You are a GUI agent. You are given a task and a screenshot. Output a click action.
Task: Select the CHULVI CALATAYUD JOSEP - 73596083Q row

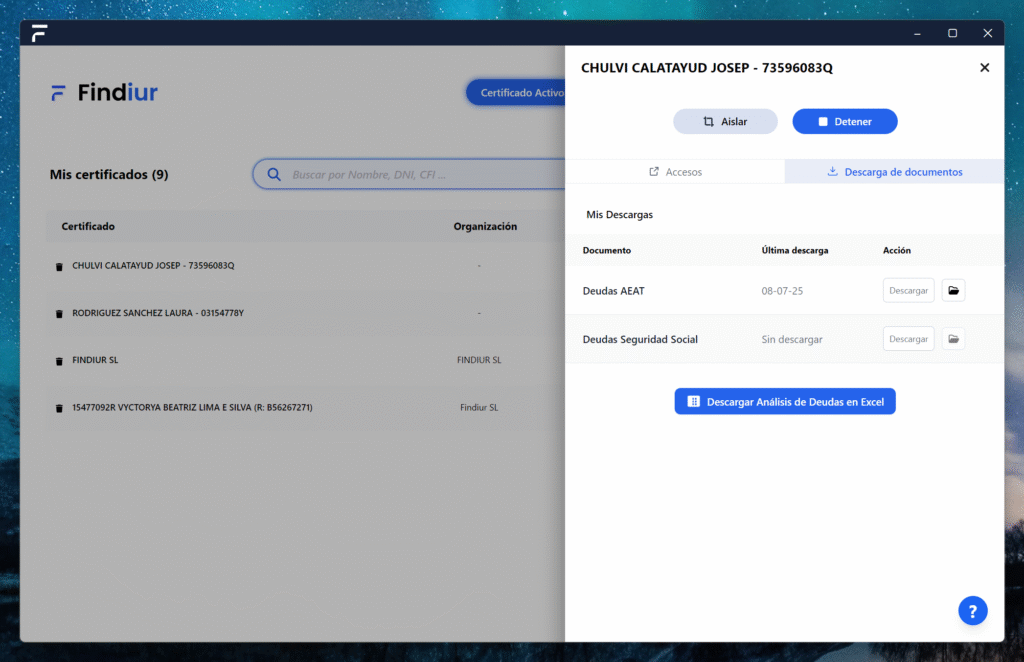(x=306, y=266)
